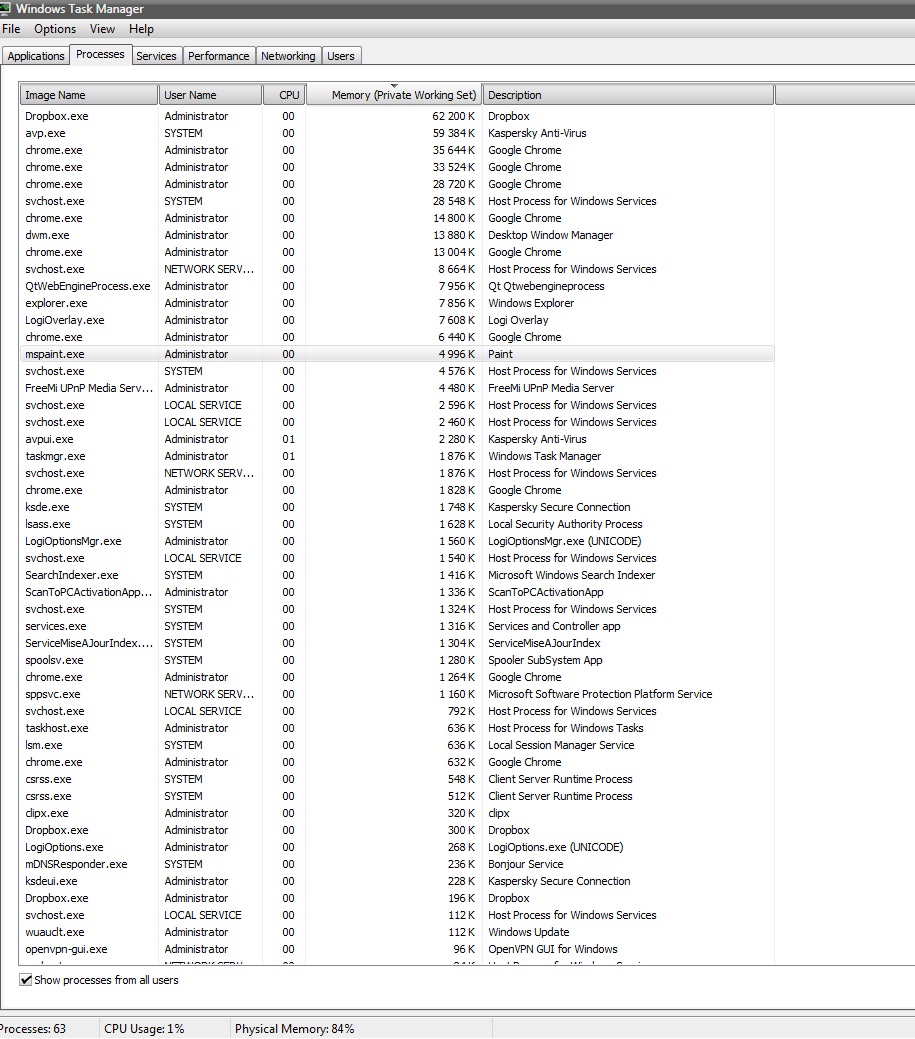Image resolution: width=915 pixels, height=1039 pixels.
Task: Click the Windows Update description
Action: [529, 932]
